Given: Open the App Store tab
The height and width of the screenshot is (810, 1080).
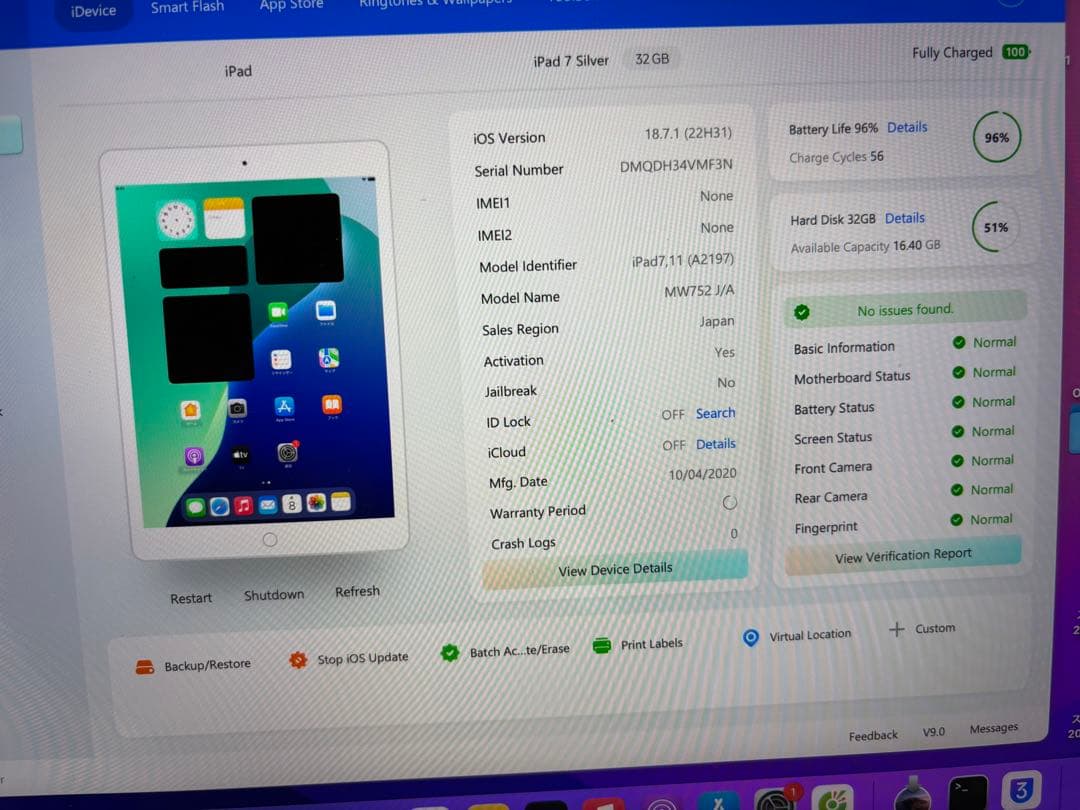Looking at the screenshot, I should tap(290, 5).
